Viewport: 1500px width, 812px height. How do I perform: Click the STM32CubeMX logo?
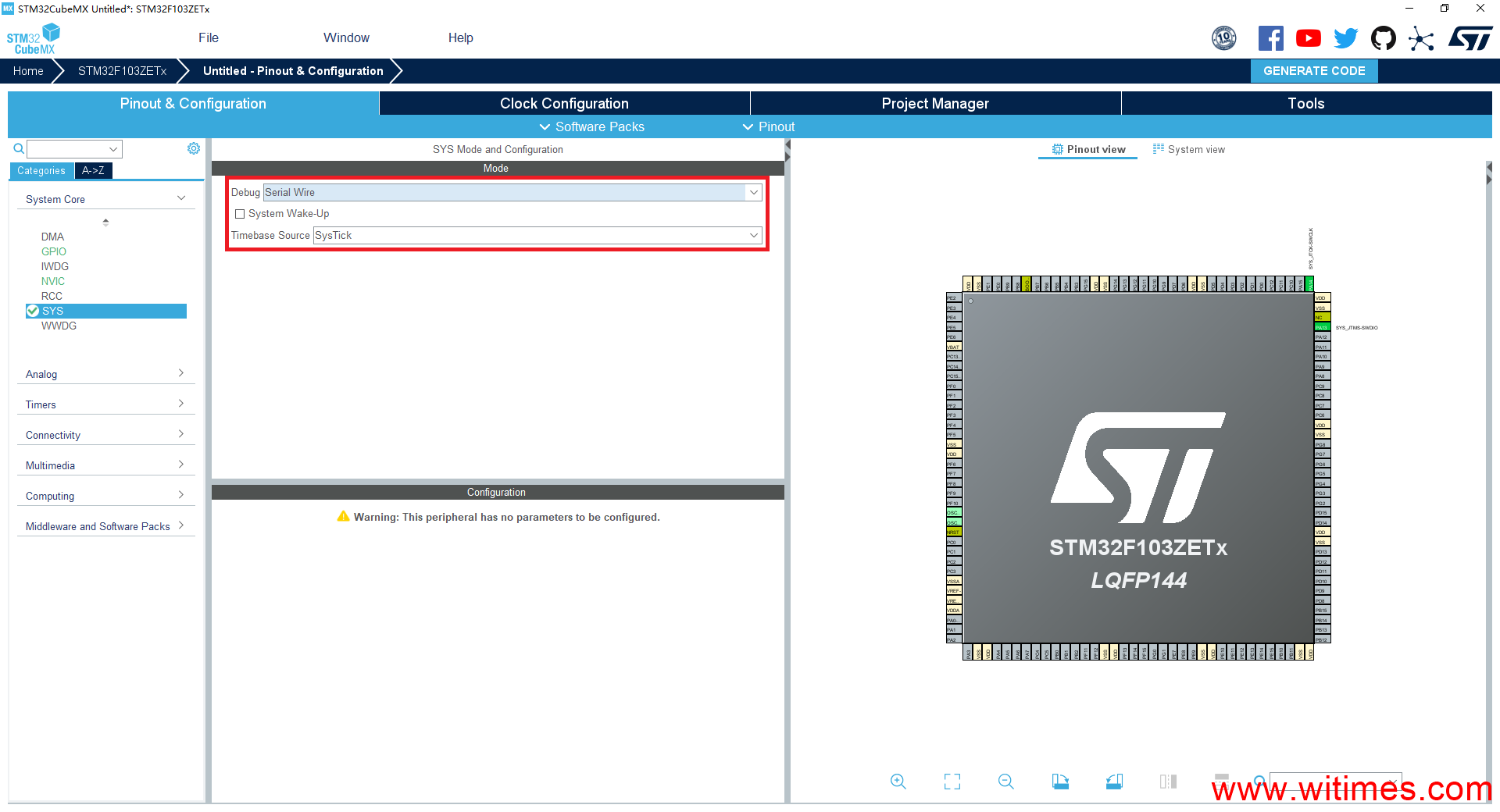[33, 39]
